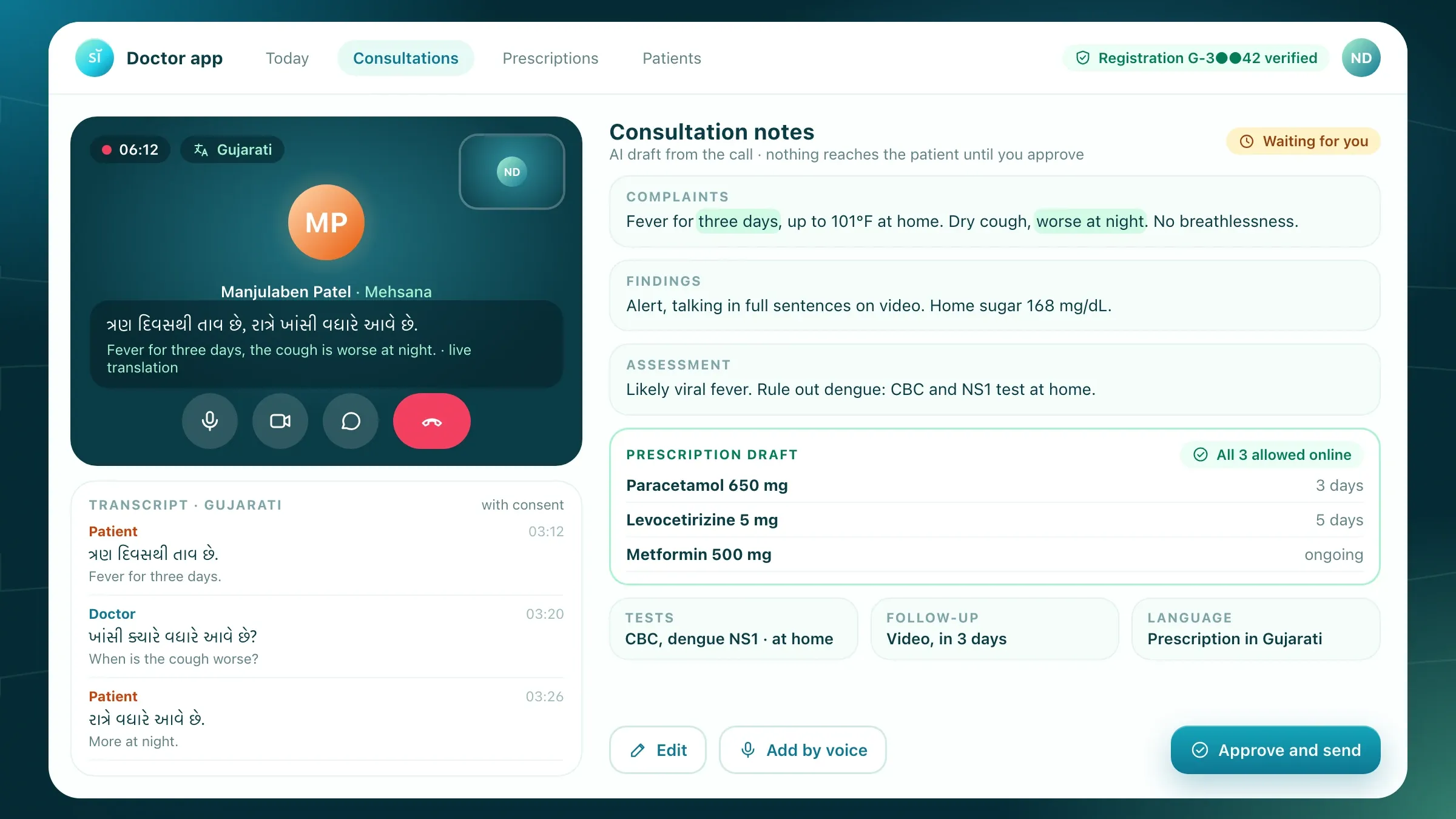Viewport: 1456px width, 819px height.
Task: Click the 'ongoing' duration for Metformin
Action: click(1333, 554)
